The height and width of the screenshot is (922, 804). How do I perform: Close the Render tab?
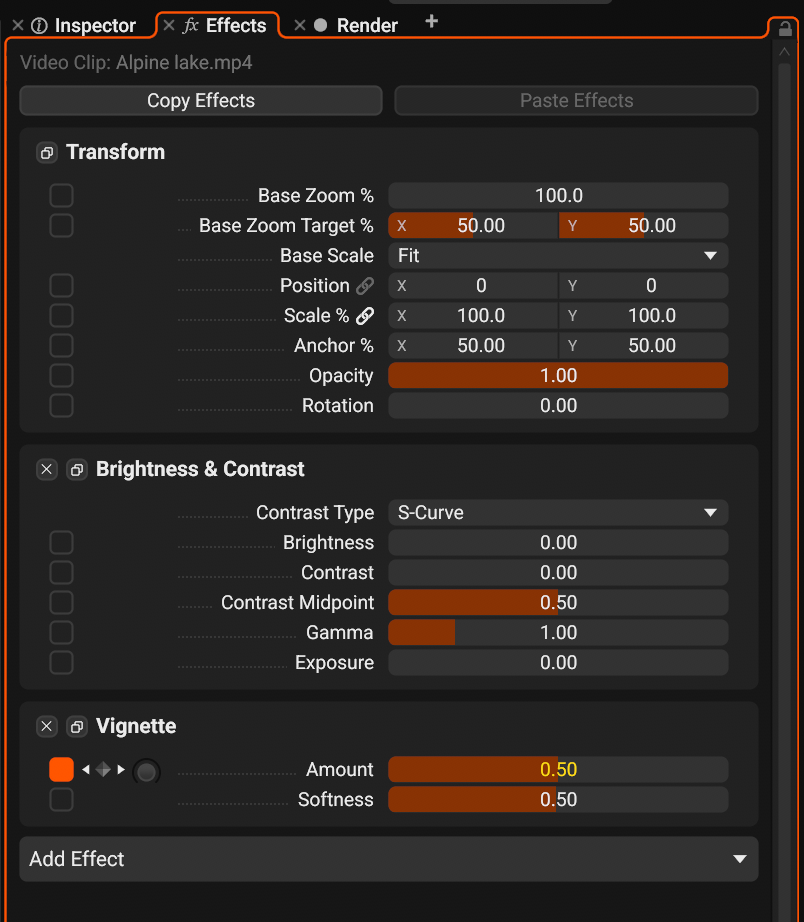pyautogui.click(x=300, y=25)
